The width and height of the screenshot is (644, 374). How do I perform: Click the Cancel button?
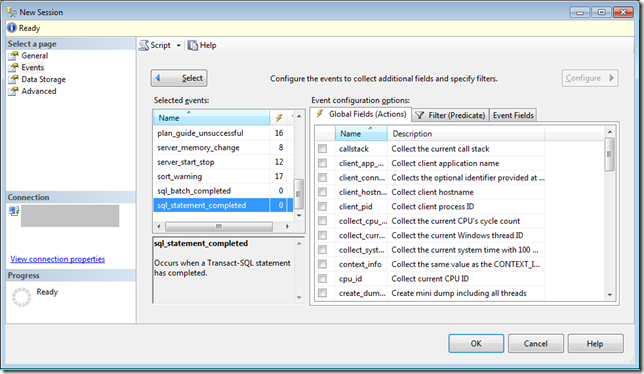536,343
